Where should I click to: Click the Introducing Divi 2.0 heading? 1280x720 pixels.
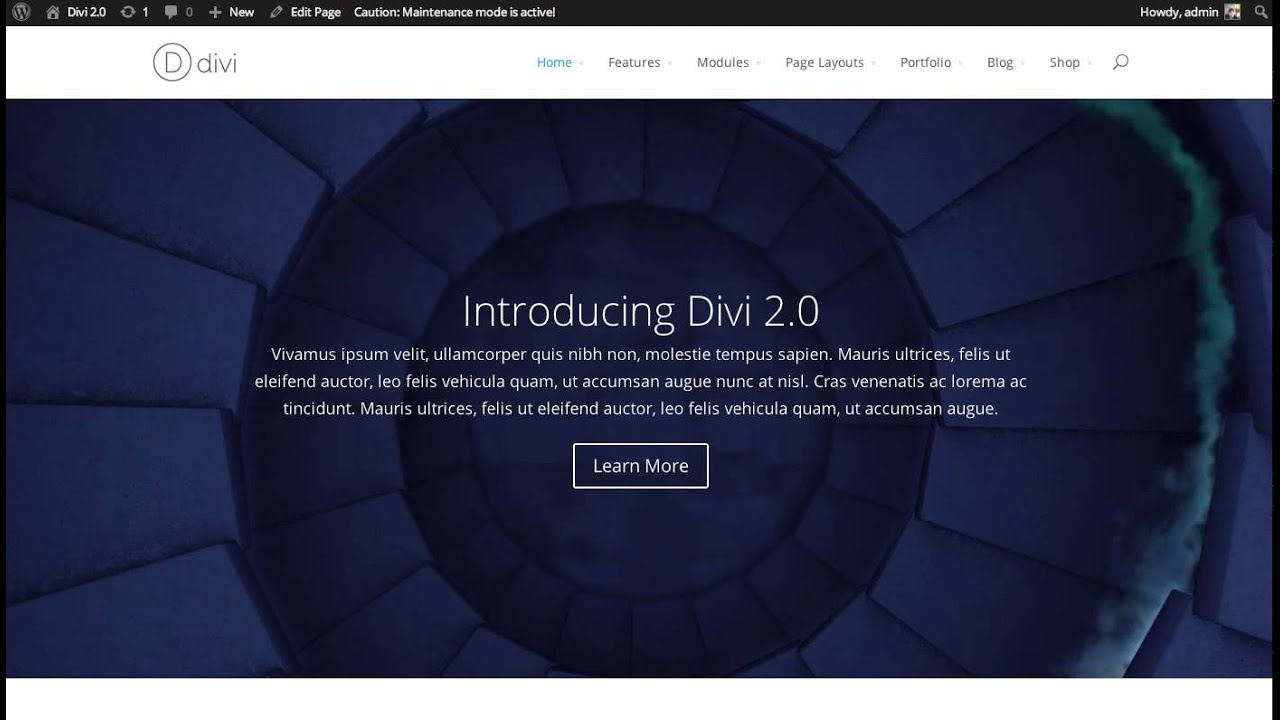641,311
